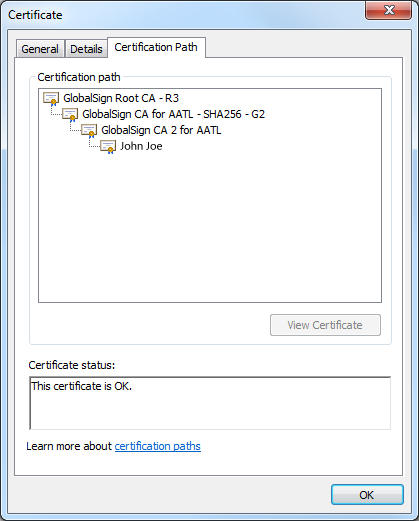The height and width of the screenshot is (521, 419).
Task: Select the GlobalSign CA 2 for AATL node
Action: 161,130
